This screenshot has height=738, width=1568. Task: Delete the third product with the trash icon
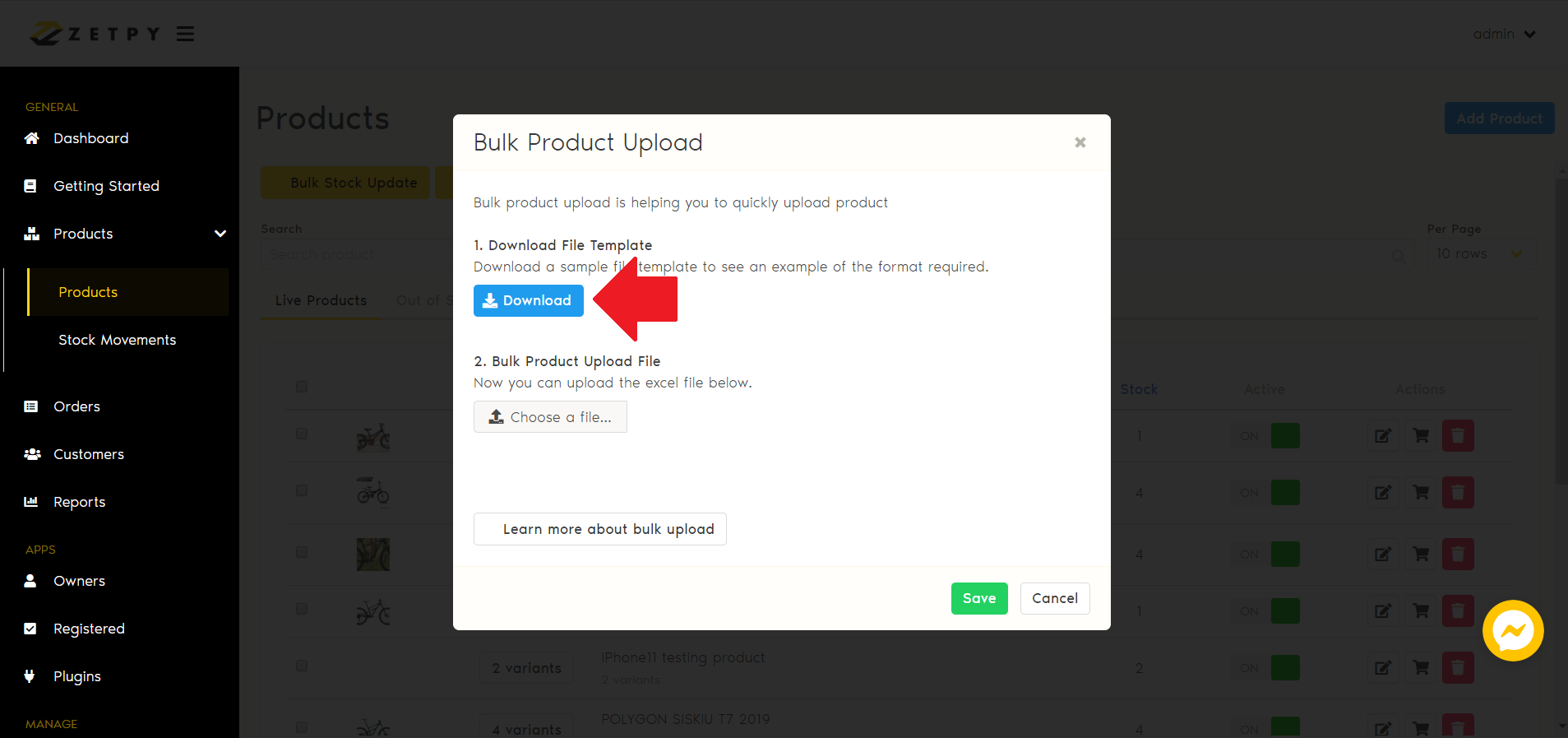pos(1458,555)
